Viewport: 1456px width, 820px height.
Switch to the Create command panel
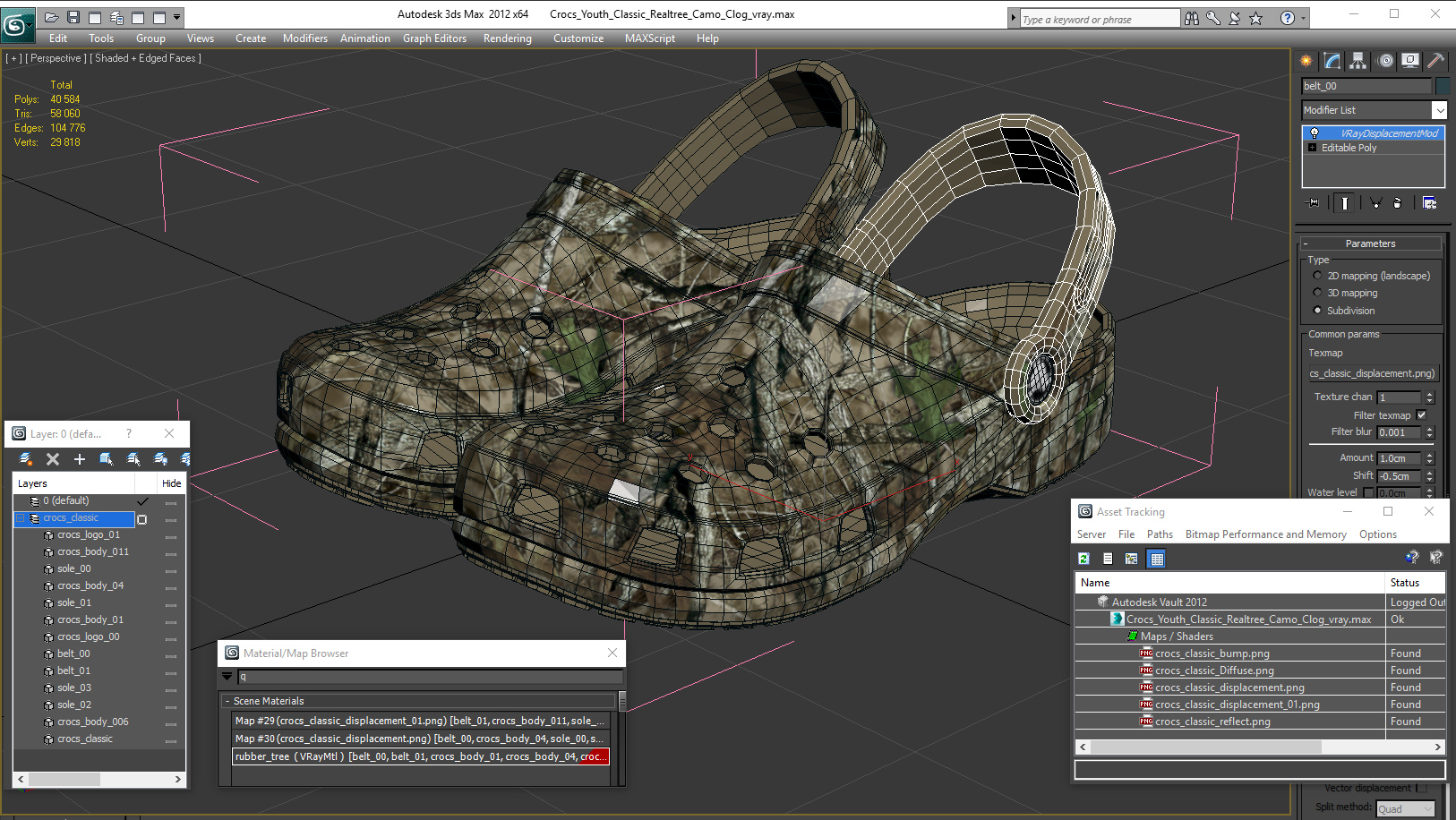pos(1306,61)
